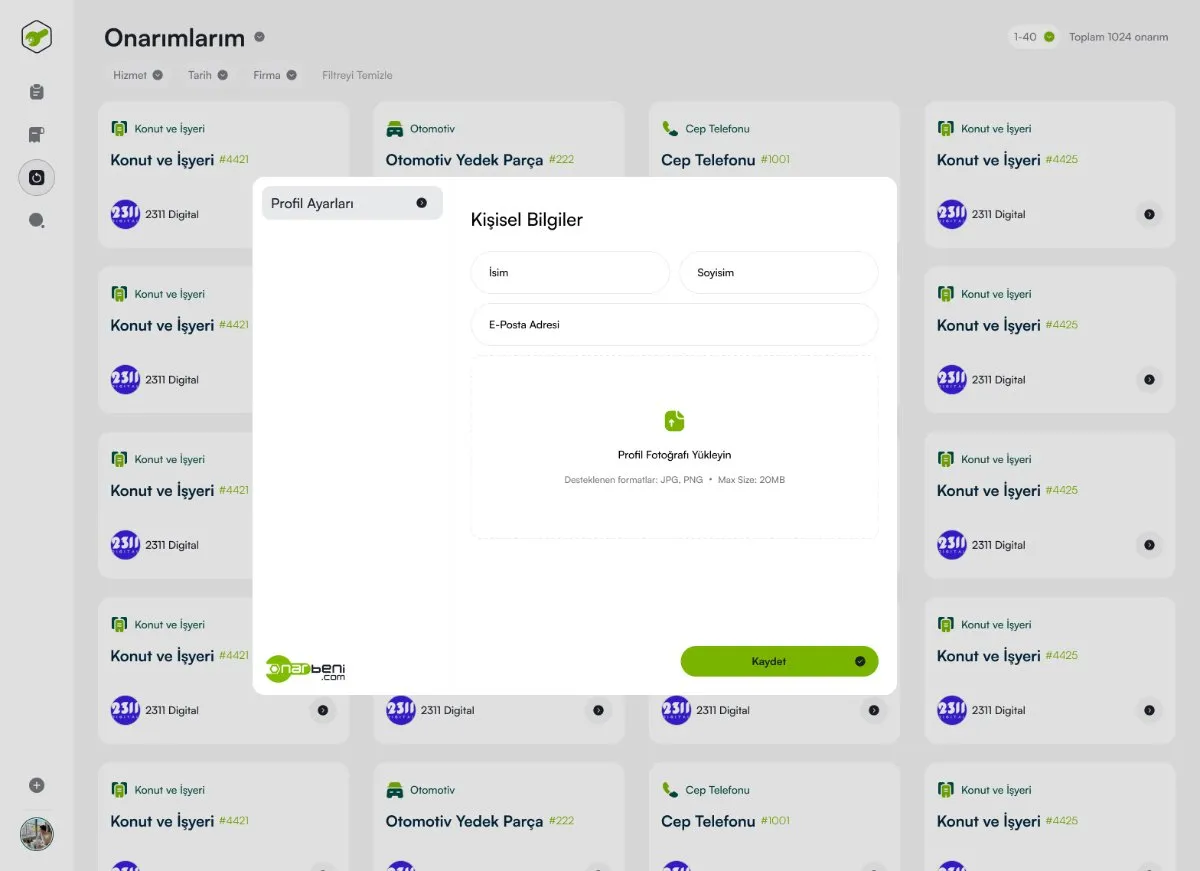Open the 1-40 page range dropdown
The width and height of the screenshot is (1200, 871).
(1033, 37)
